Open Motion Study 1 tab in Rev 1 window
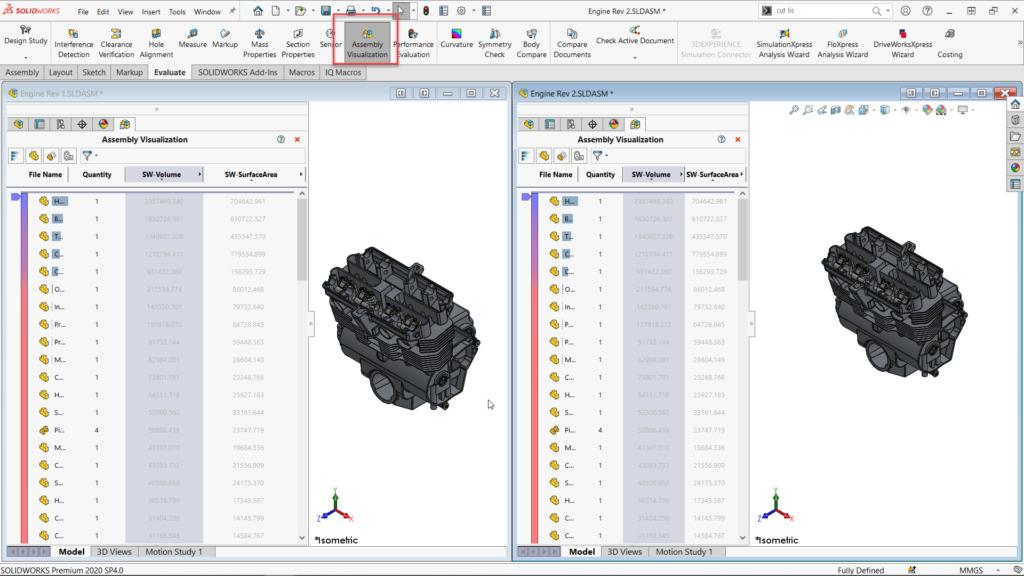Screen dimensions: 1024x576 point(174,552)
